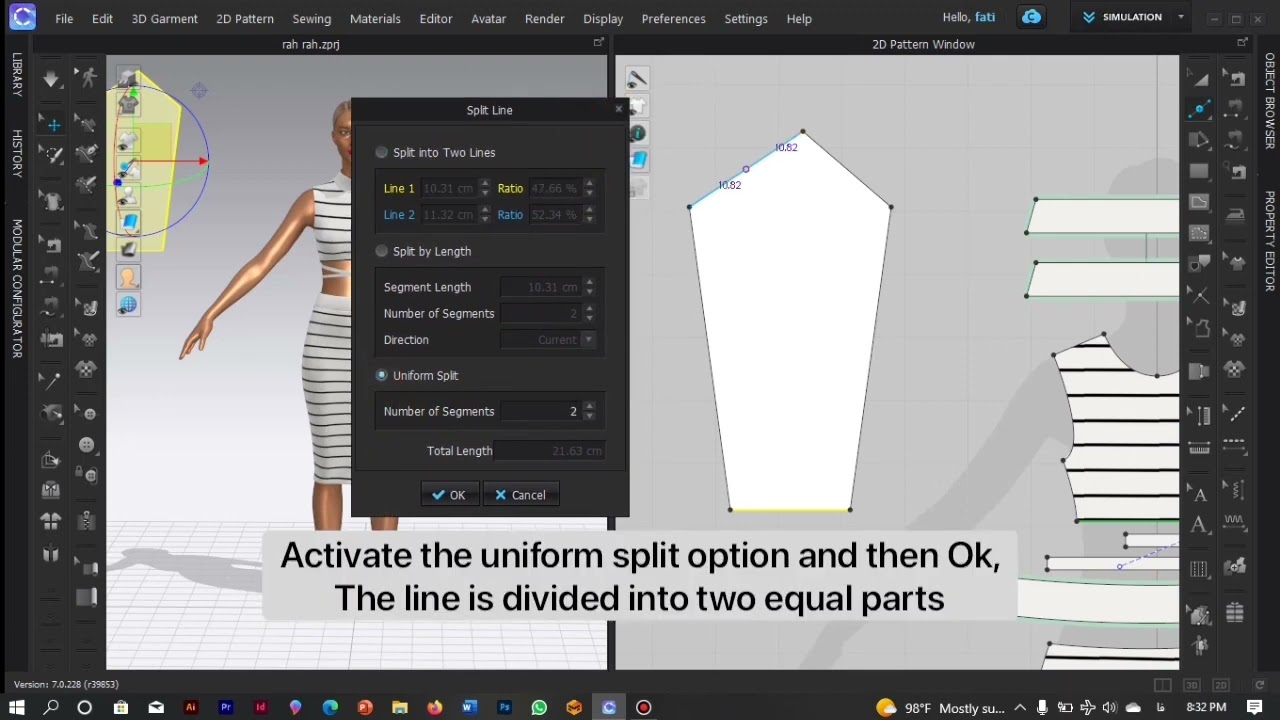
Task: Click the Uniform Split Number of Segments field
Action: (540, 411)
